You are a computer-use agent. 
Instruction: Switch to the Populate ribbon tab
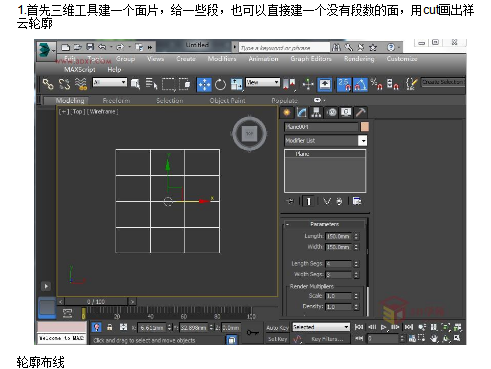(x=284, y=100)
